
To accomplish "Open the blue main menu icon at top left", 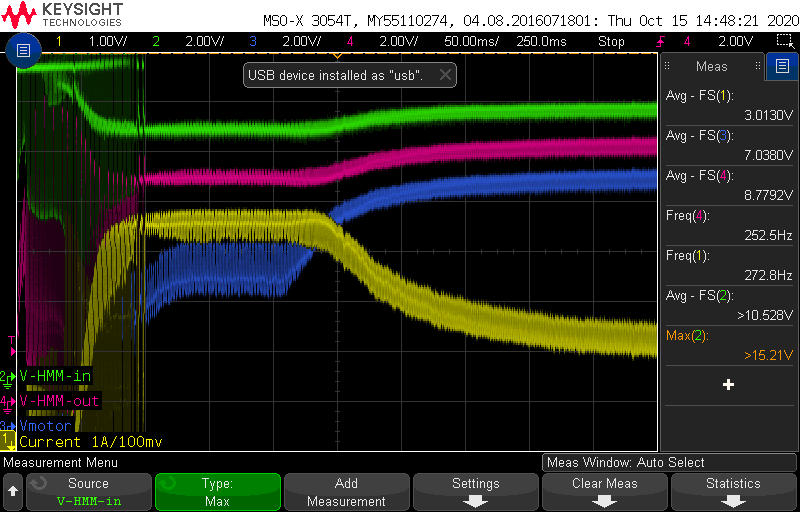I will tap(25, 49).
